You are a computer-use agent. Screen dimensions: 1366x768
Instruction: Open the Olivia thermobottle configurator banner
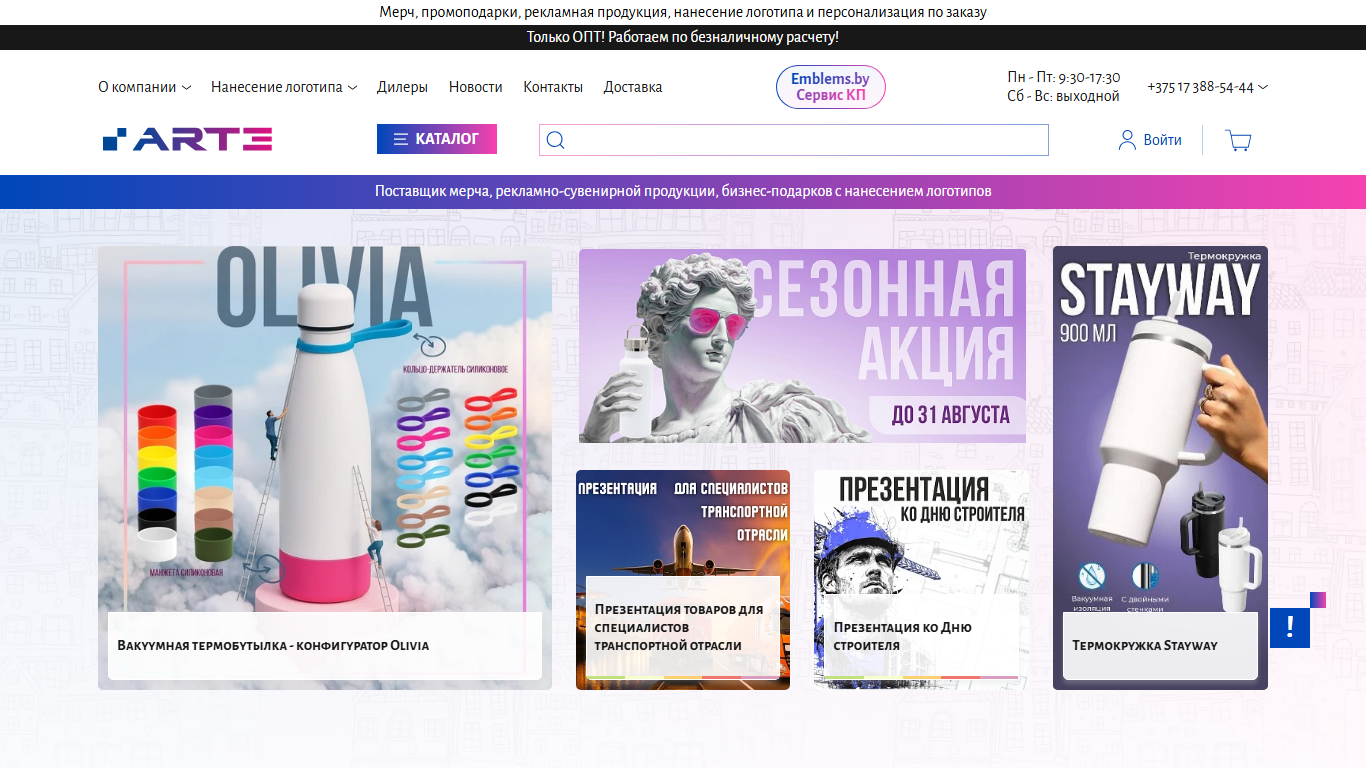point(325,468)
